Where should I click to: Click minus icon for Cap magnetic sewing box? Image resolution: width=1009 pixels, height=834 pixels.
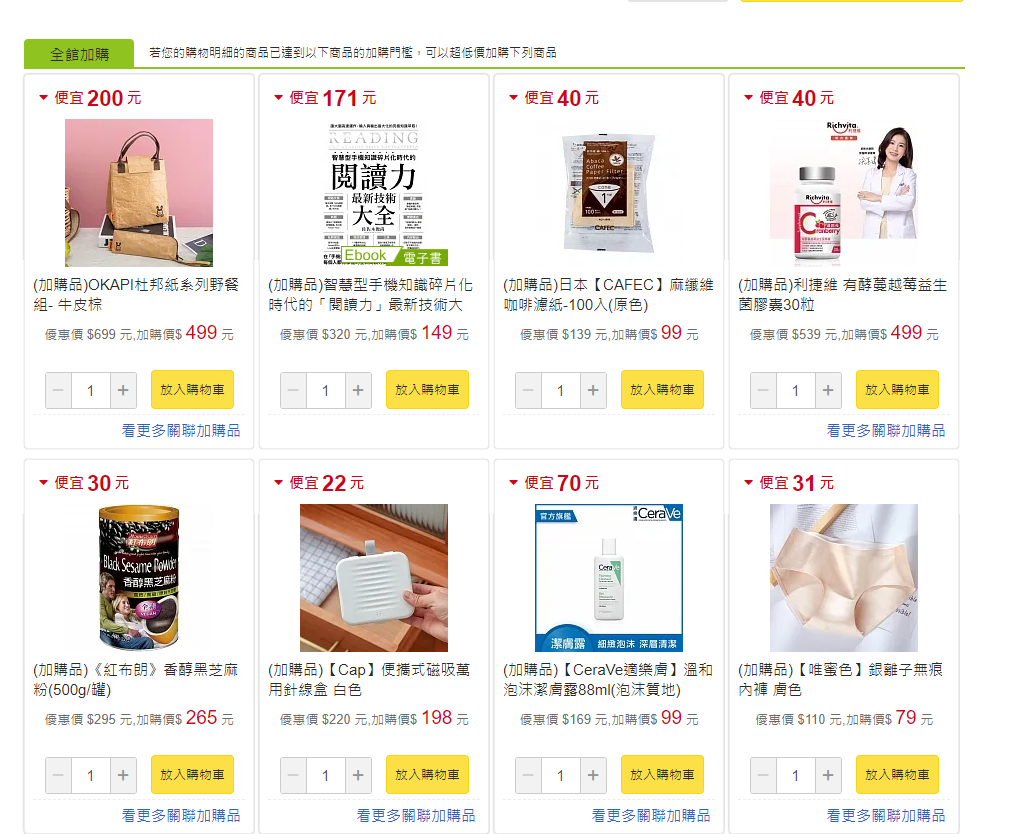[293, 775]
